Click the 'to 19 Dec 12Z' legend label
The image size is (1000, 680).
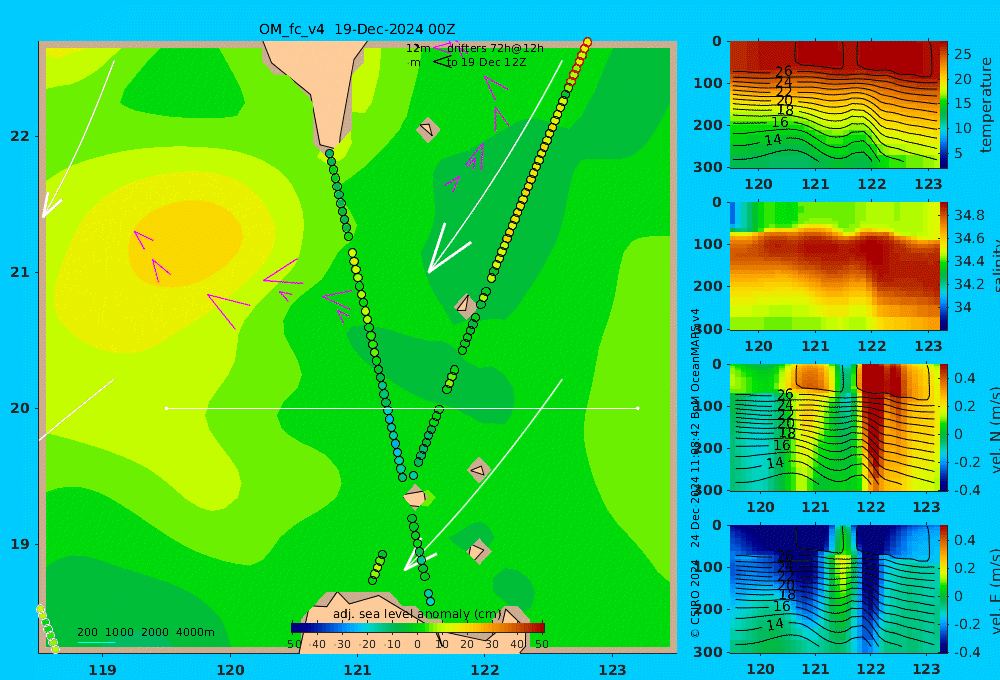tap(486, 63)
